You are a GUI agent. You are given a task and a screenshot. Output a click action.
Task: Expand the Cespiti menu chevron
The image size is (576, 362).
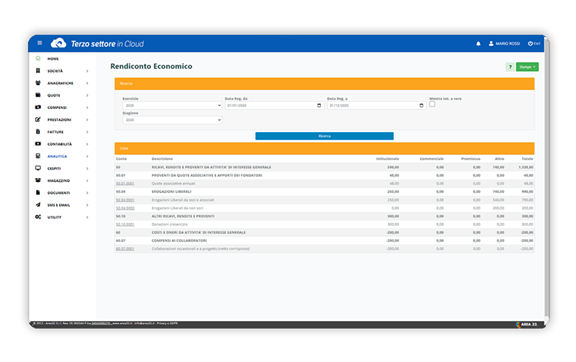tap(87, 168)
